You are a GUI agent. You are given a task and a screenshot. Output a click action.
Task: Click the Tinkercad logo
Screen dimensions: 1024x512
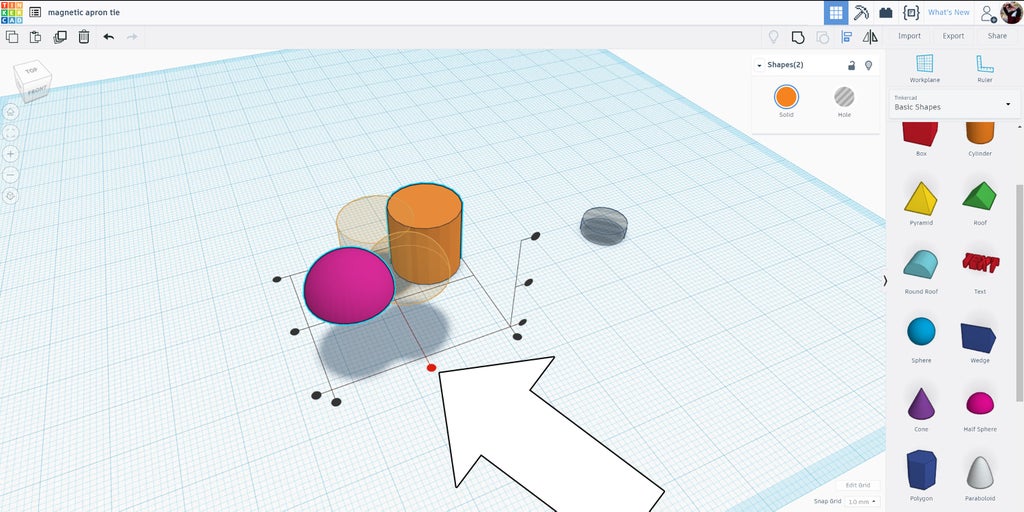[x=12, y=12]
